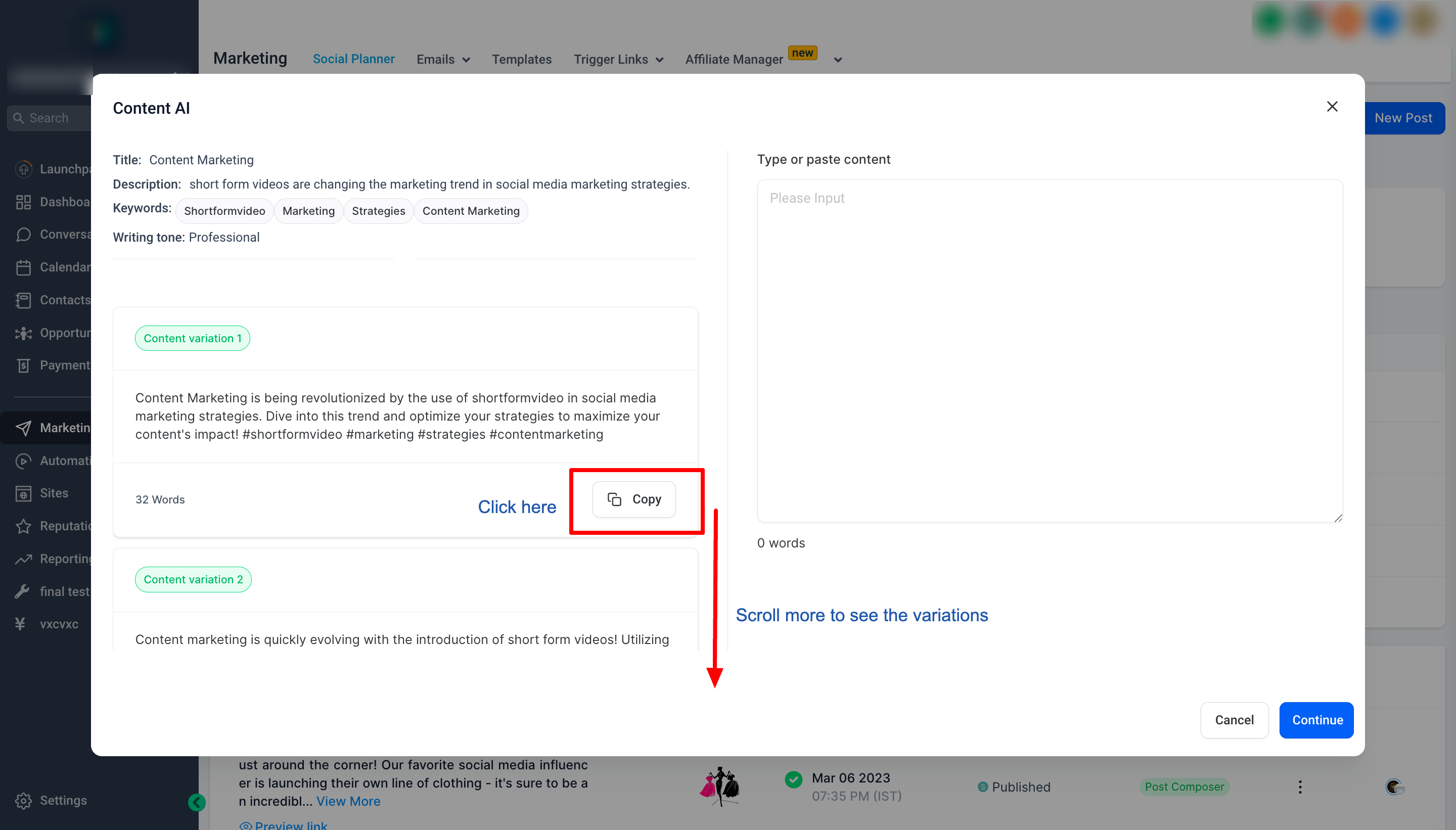Select the Content variation 2 tag

tap(193, 579)
